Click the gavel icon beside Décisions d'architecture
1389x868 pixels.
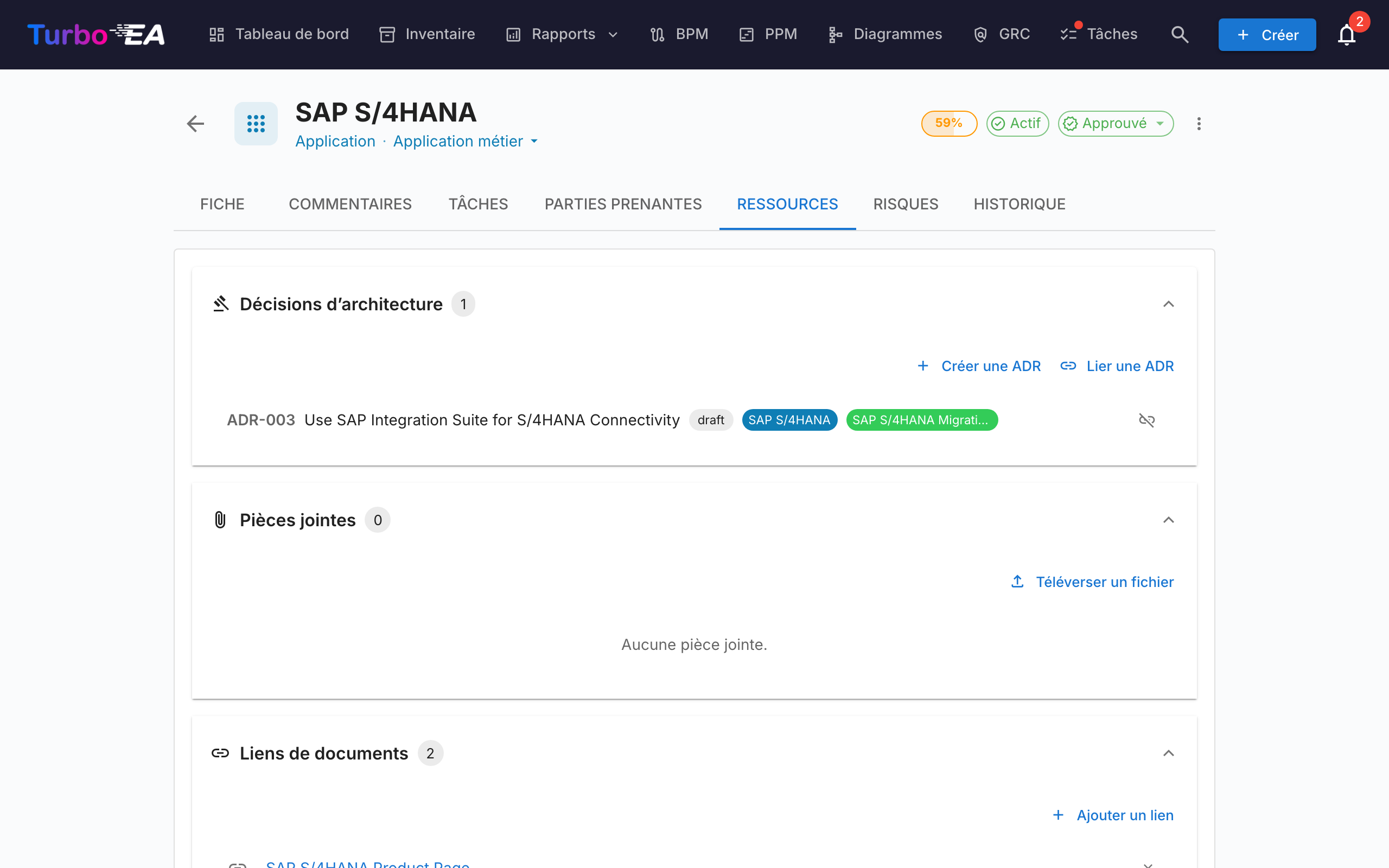pos(221,304)
